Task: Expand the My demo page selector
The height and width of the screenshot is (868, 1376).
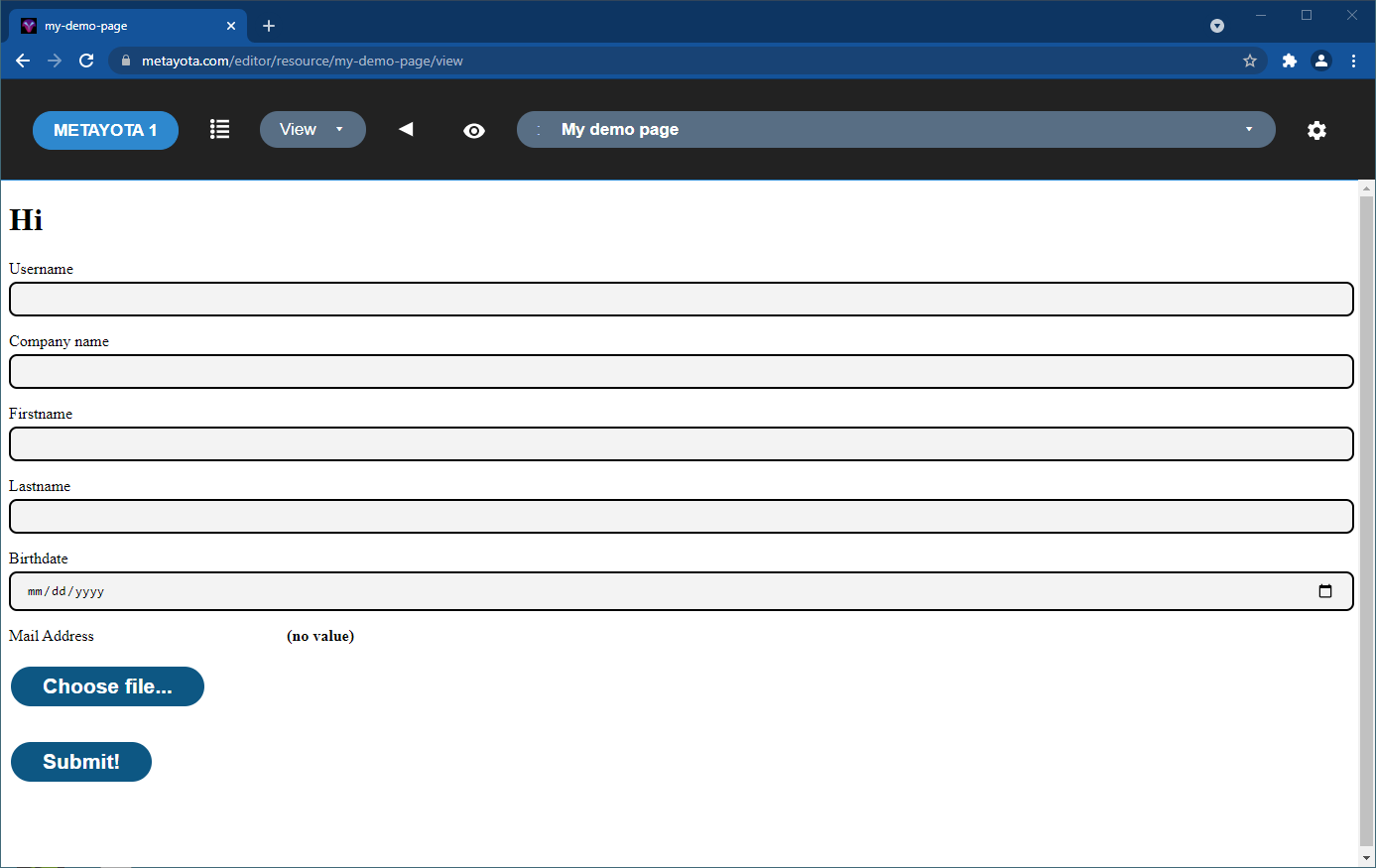Action: (896, 129)
